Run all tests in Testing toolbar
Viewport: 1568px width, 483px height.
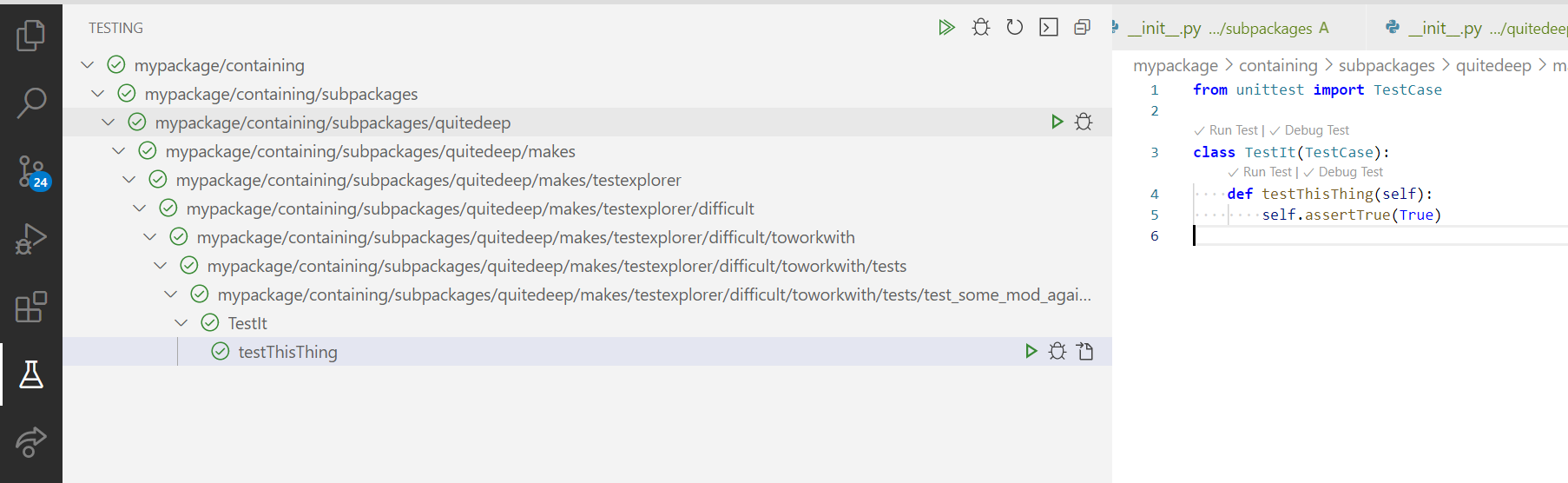click(946, 28)
